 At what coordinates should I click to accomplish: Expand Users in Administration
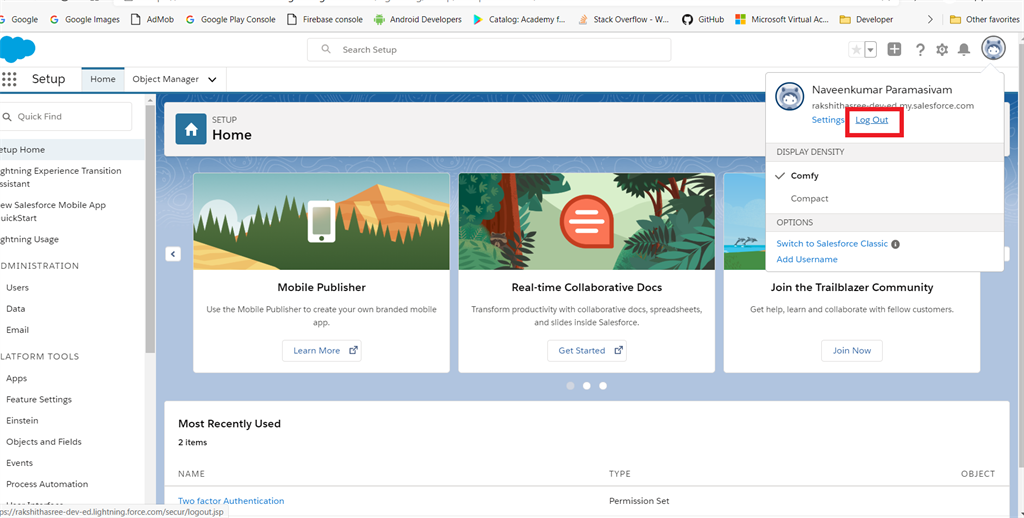click(x=18, y=287)
